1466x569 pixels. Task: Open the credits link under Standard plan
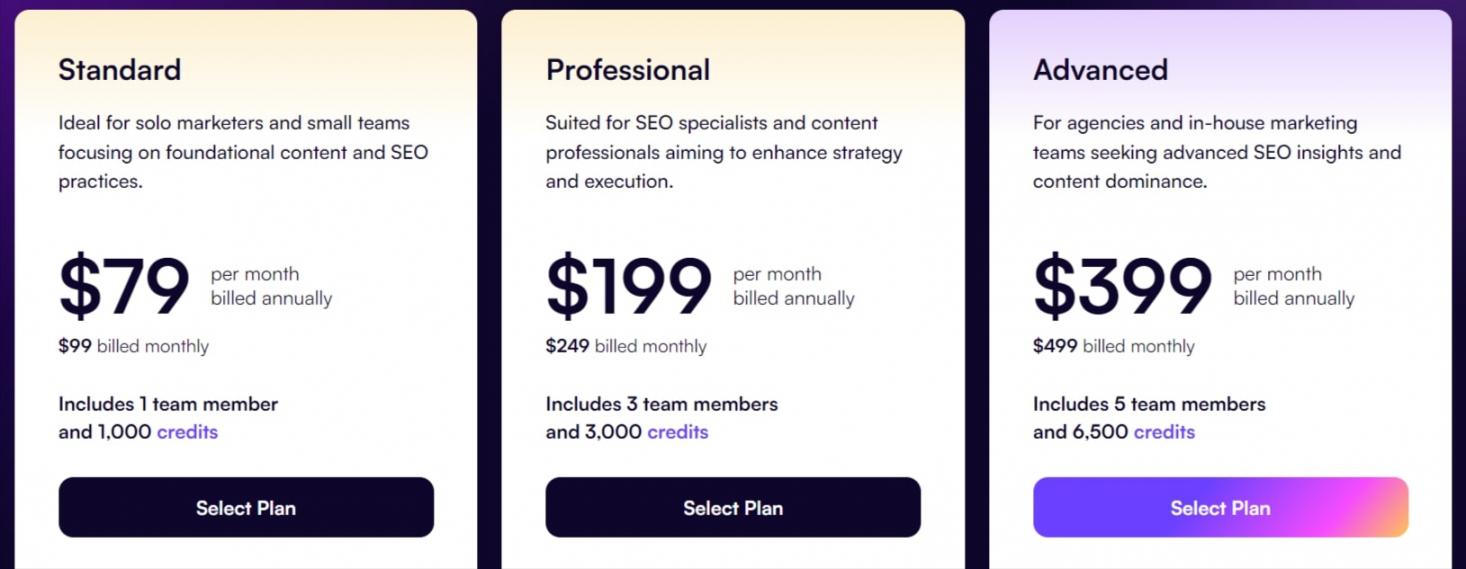coord(187,432)
